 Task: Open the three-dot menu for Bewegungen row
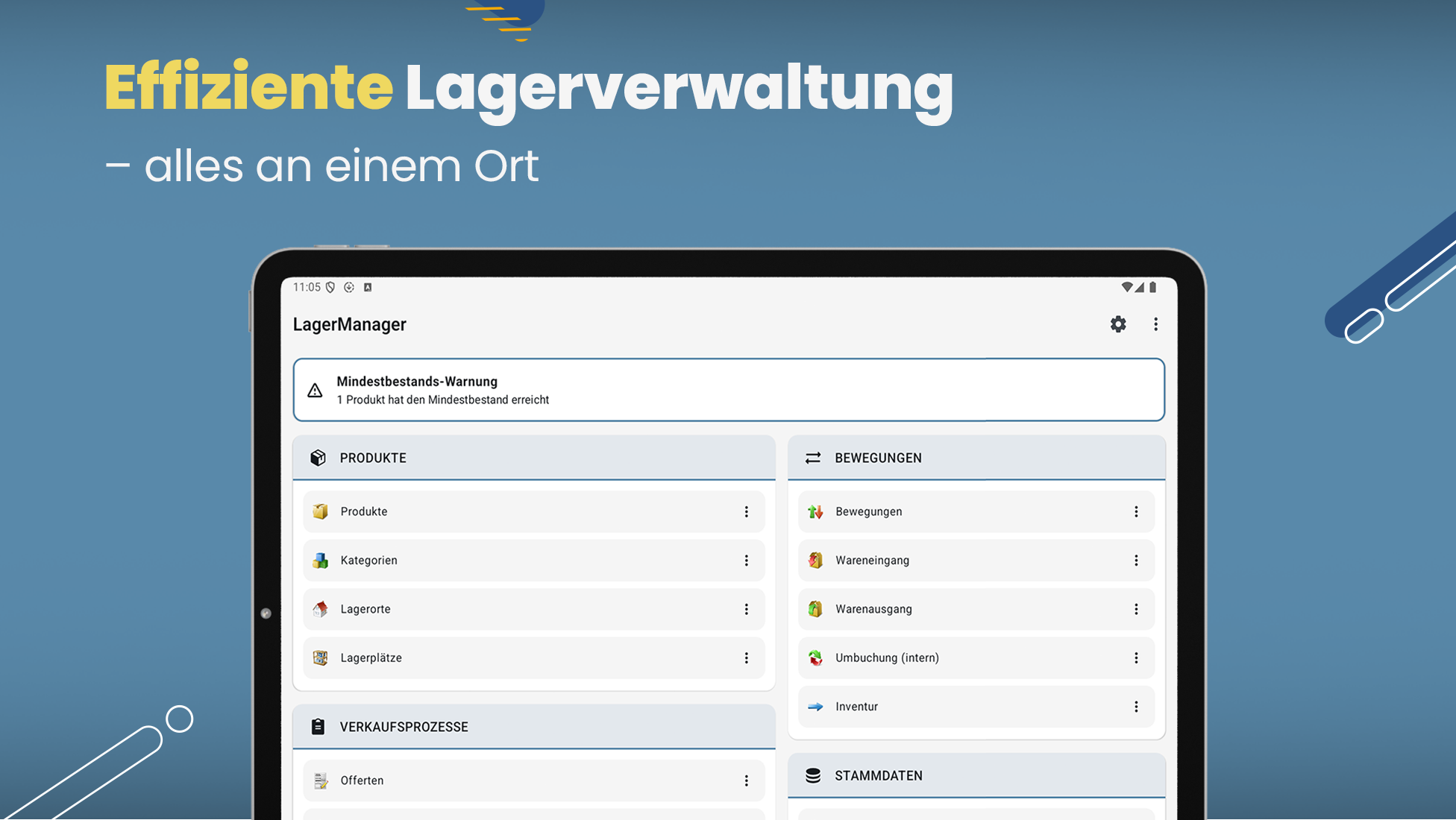(1136, 511)
